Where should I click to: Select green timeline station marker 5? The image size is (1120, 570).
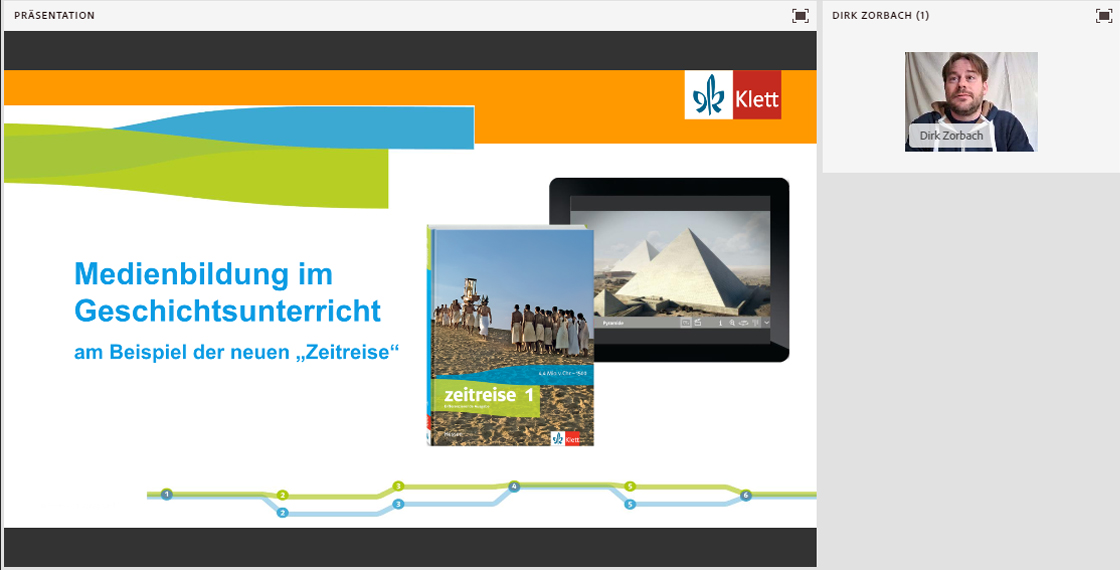(x=629, y=486)
